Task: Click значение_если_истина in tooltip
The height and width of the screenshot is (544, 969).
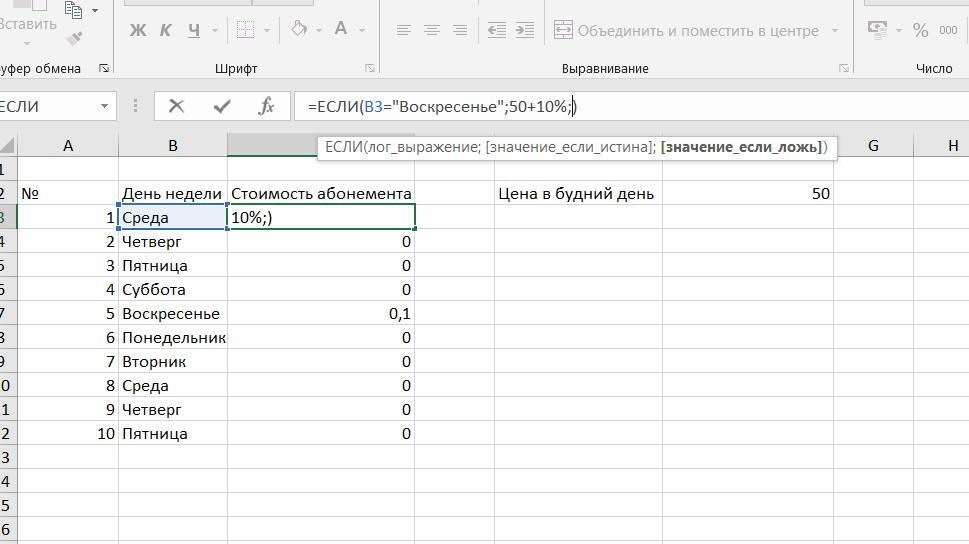Action: 570,147
